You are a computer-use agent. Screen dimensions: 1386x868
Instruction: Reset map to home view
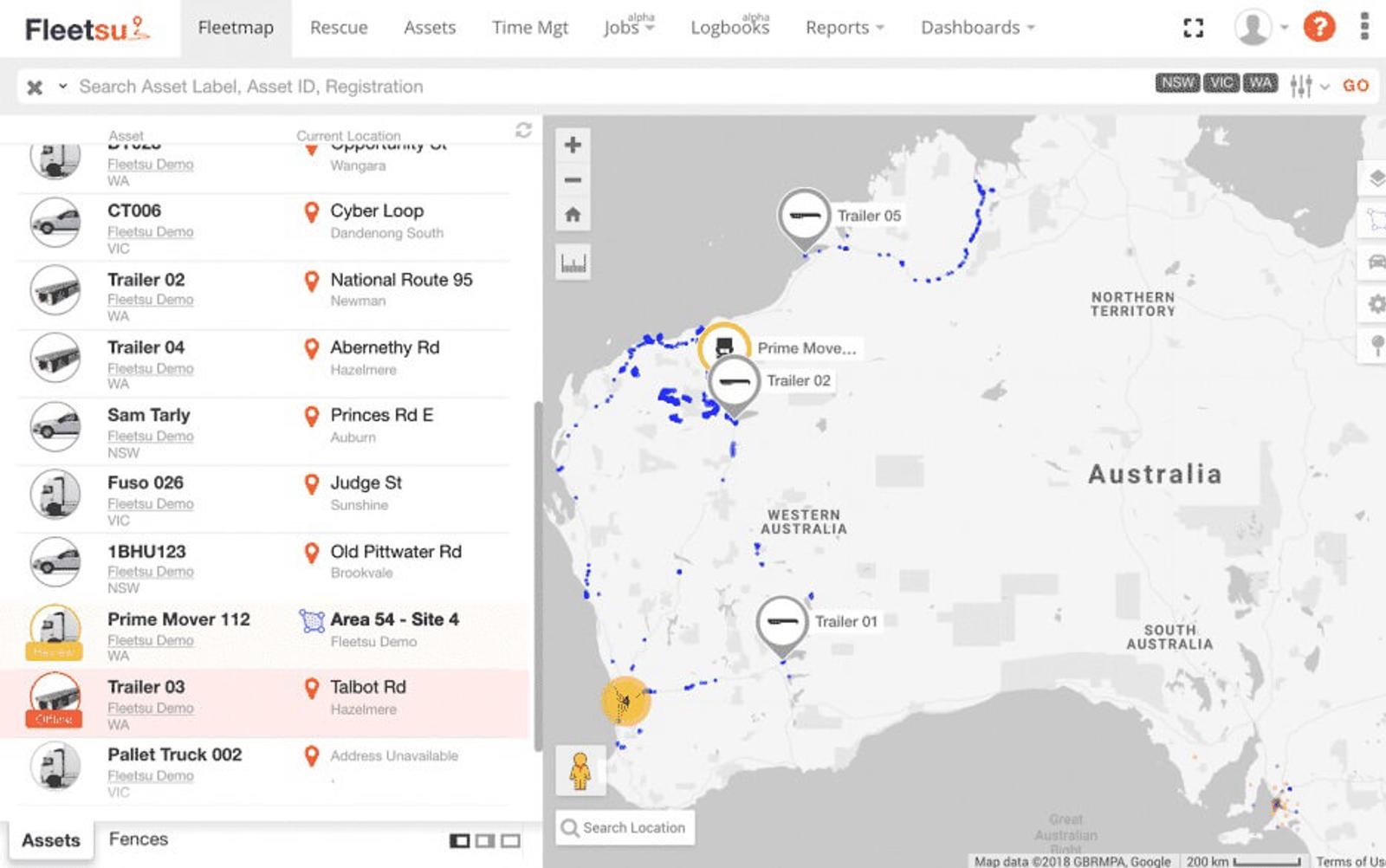pyautogui.click(x=573, y=214)
